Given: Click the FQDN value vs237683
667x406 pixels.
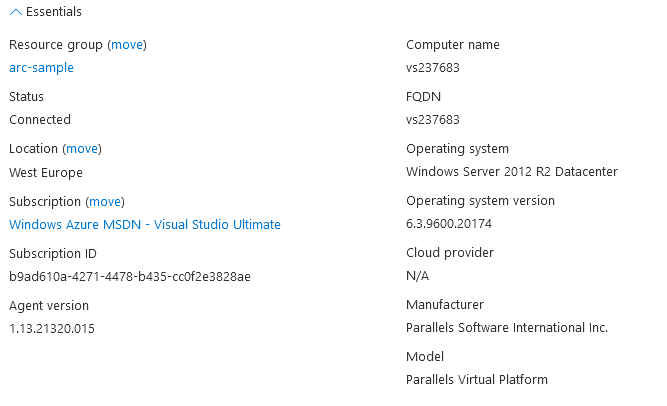Looking at the screenshot, I should [433, 120].
